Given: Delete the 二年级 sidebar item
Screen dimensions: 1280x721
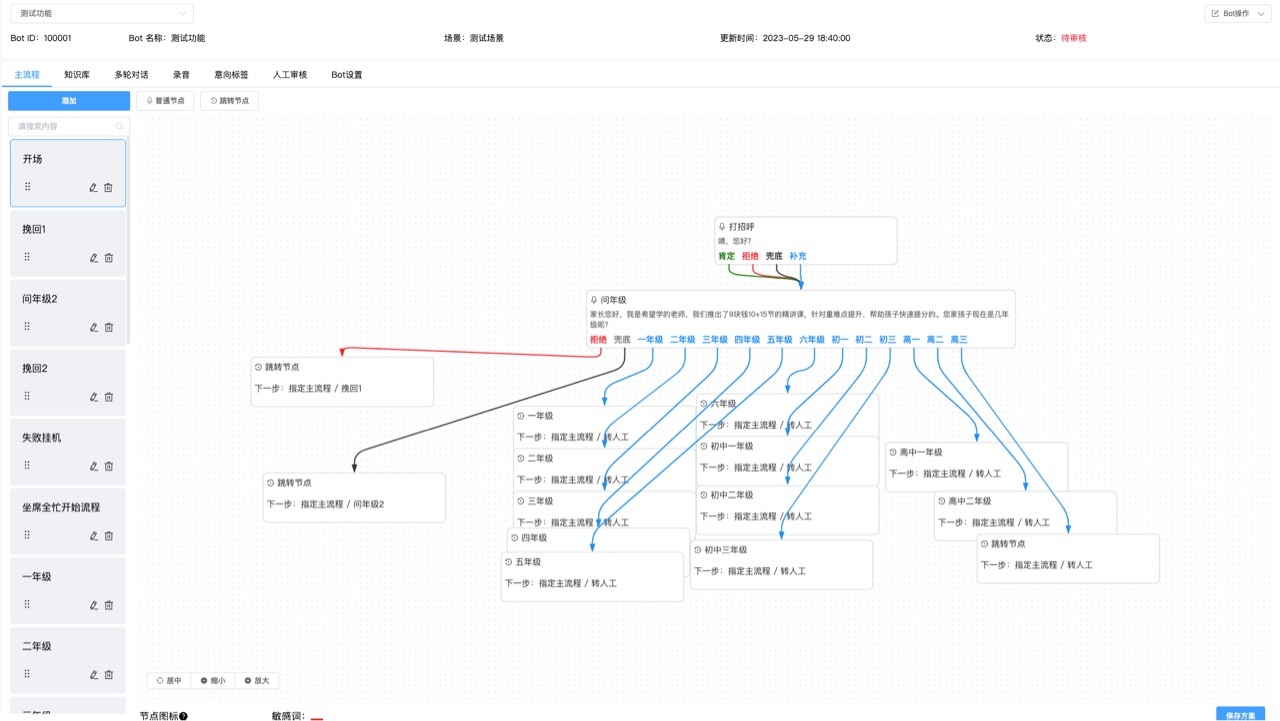Looking at the screenshot, I should [109, 674].
